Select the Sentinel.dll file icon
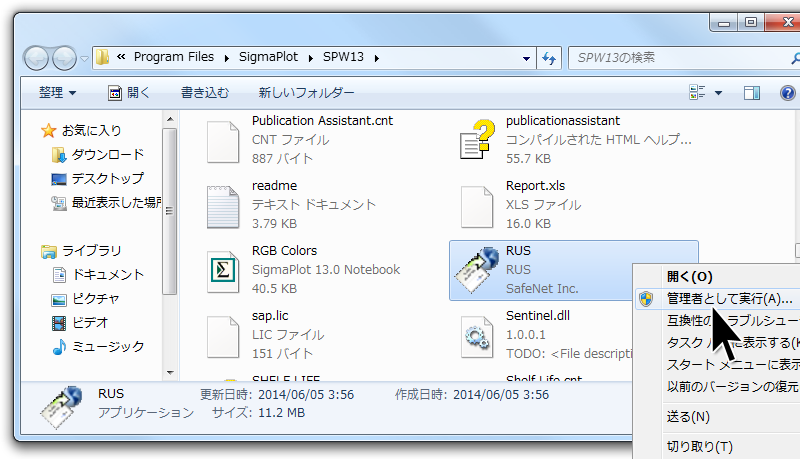The image size is (800, 459). [477, 337]
